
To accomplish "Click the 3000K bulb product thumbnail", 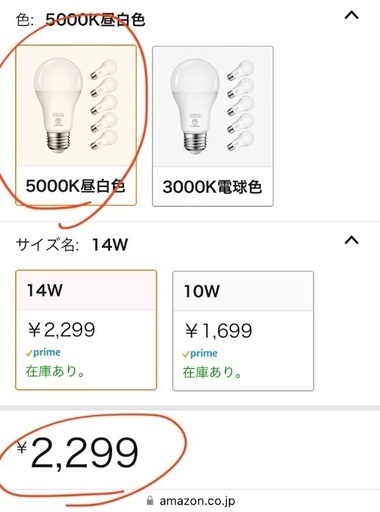I will click(x=213, y=106).
